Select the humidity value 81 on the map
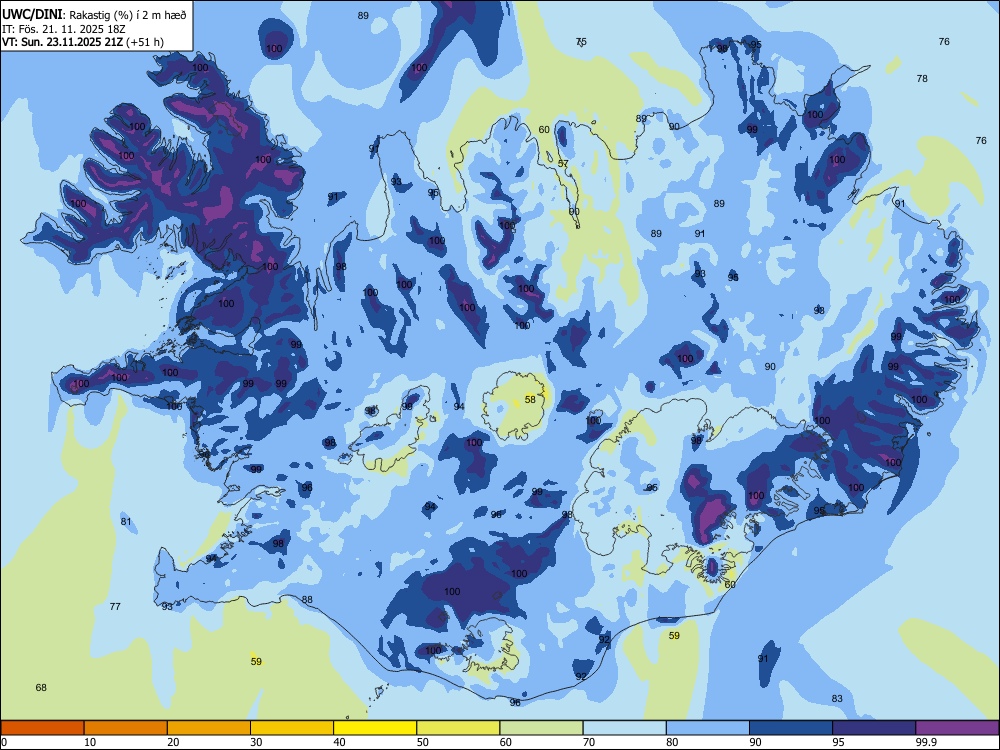This screenshot has width=1000, height=750. [x=126, y=522]
